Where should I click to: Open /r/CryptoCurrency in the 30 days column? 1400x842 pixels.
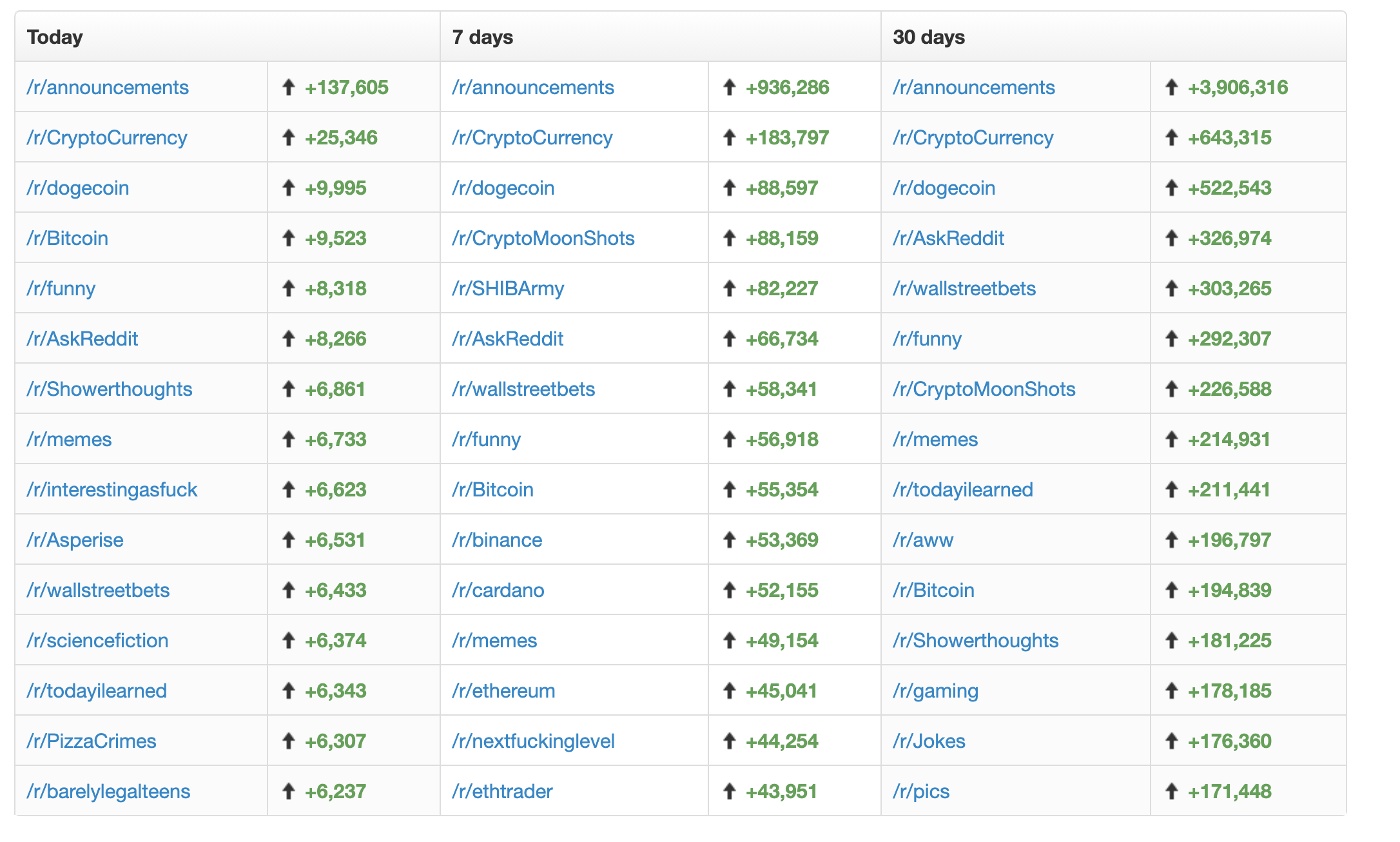[x=973, y=137]
